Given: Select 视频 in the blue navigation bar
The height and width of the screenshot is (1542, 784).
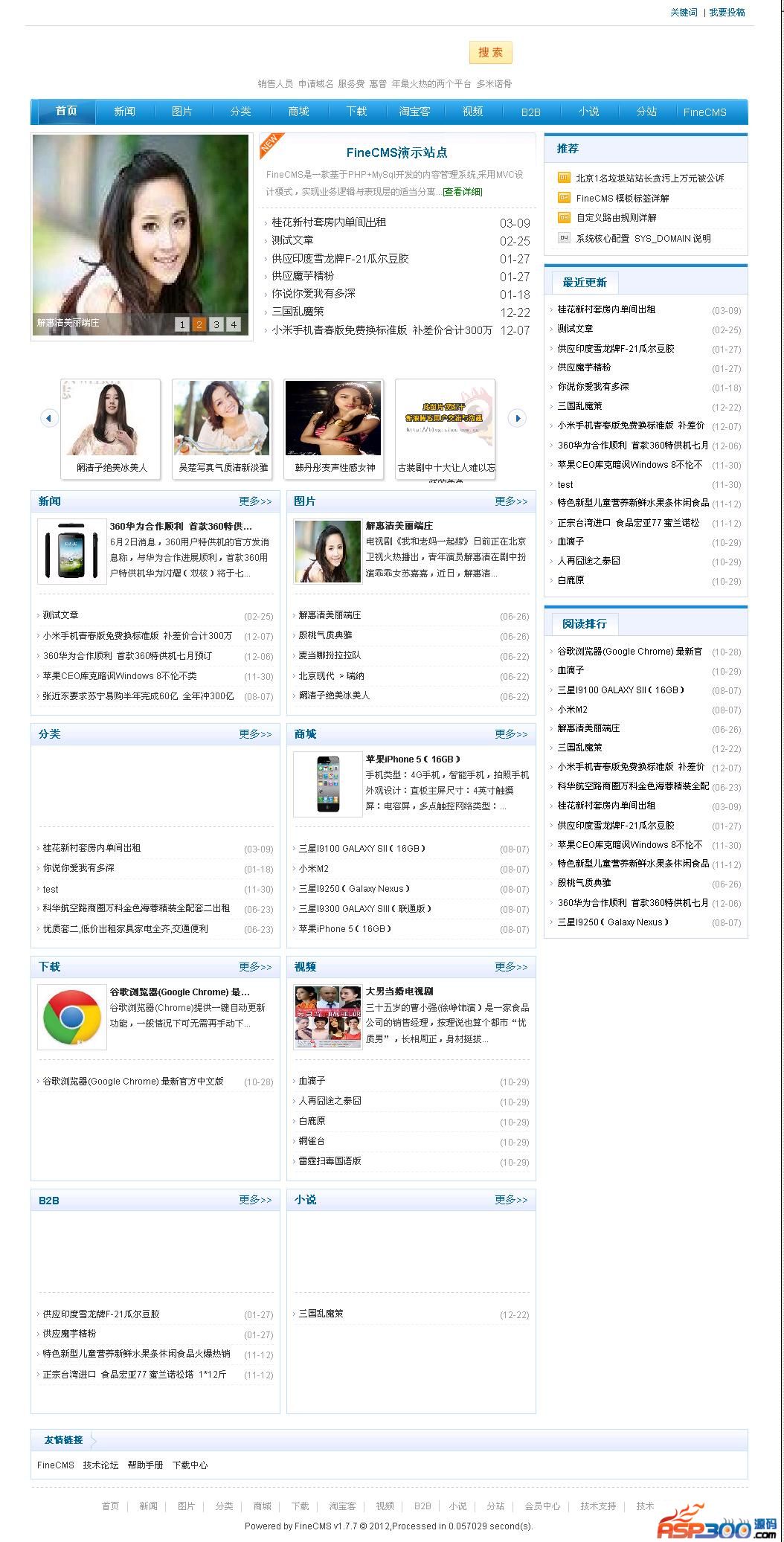Looking at the screenshot, I should coord(472,112).
